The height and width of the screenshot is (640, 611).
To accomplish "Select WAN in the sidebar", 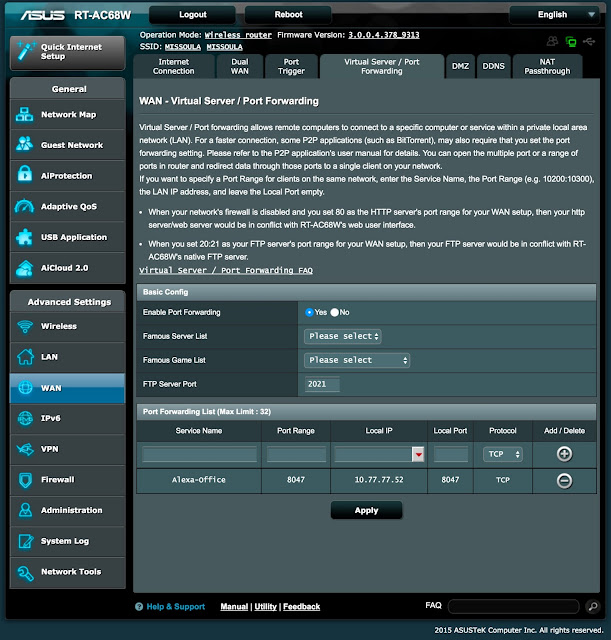I will (x=67, y=388).
